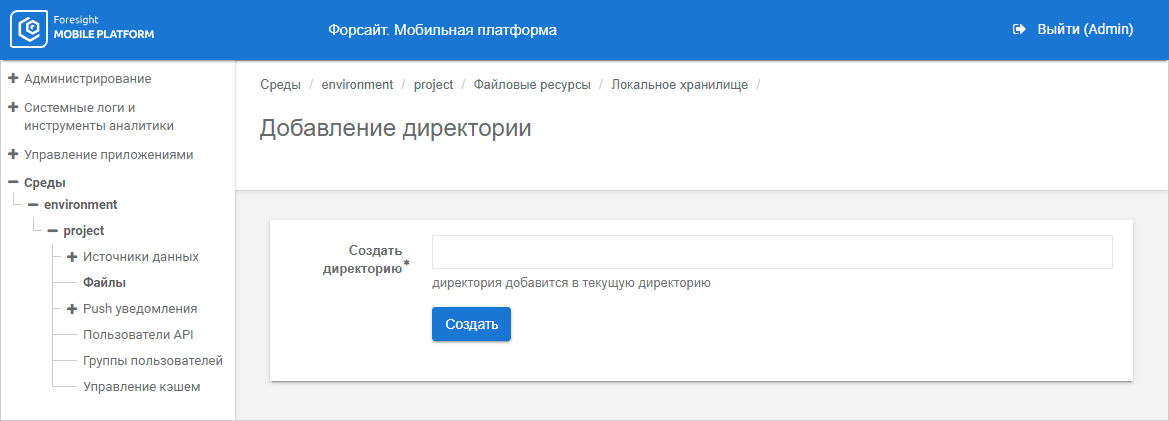
Task: Collapse the Среды tree section
Action: 13,183
